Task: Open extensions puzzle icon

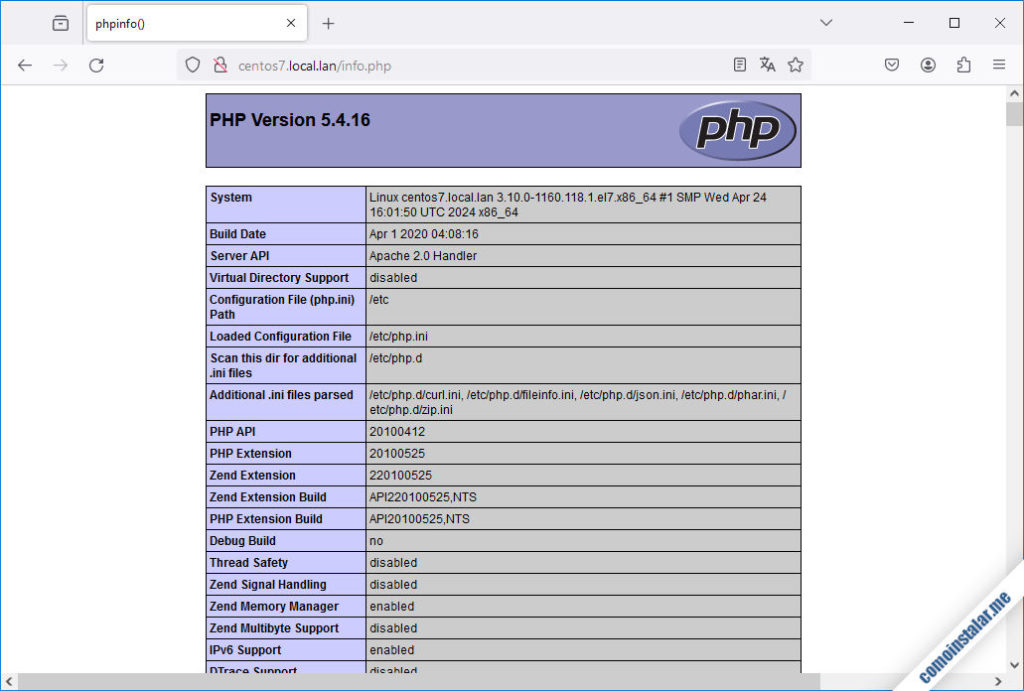Action: 964,65
